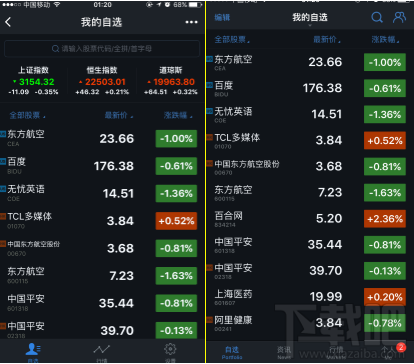The width and height of the screenshot is (414, 364).
Task: Open TCL多媒体 row in right screen
Action: click(310, 140)
